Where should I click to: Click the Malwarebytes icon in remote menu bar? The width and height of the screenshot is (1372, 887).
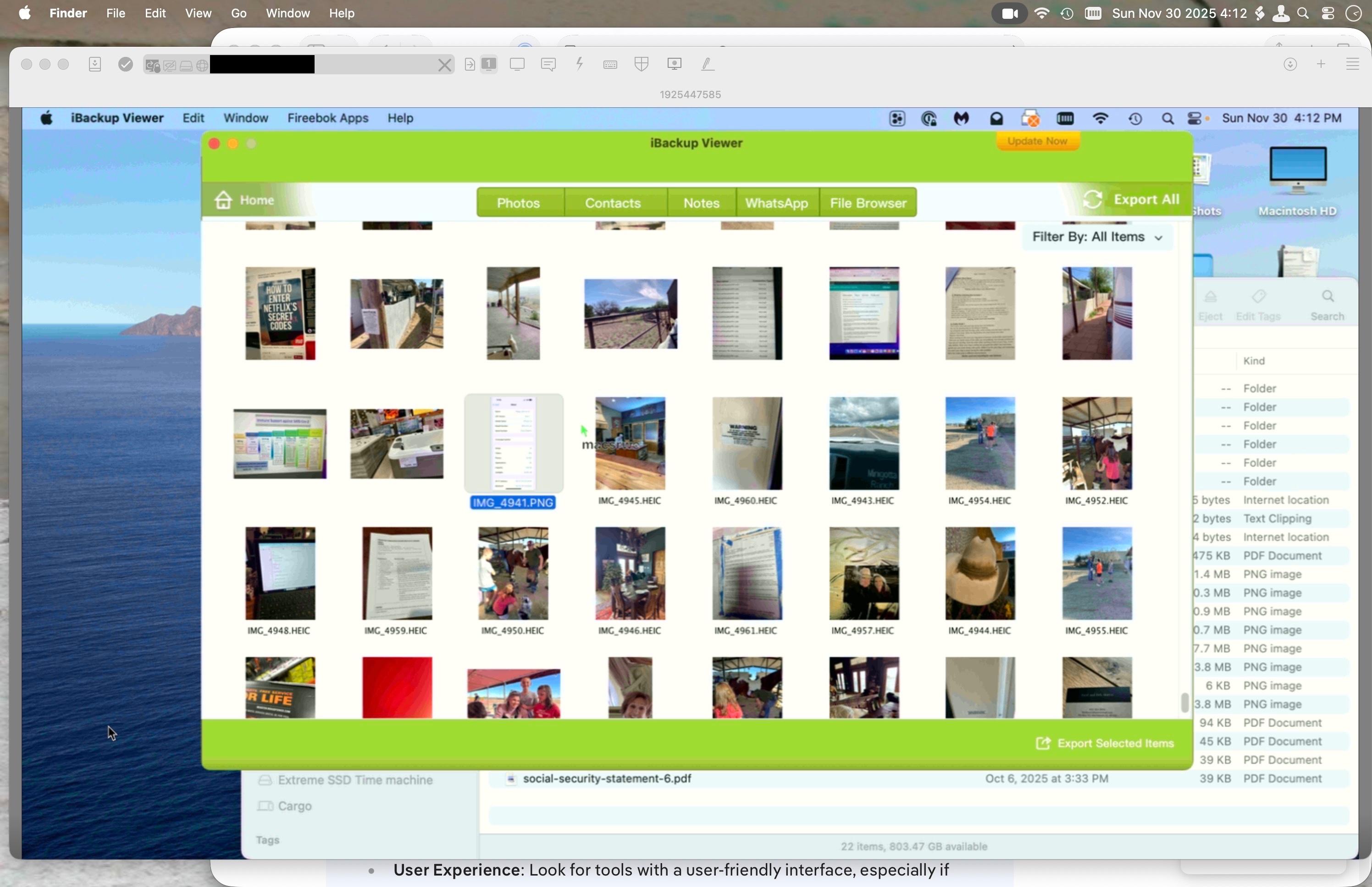pyautogui.click(x=962, y=119)
